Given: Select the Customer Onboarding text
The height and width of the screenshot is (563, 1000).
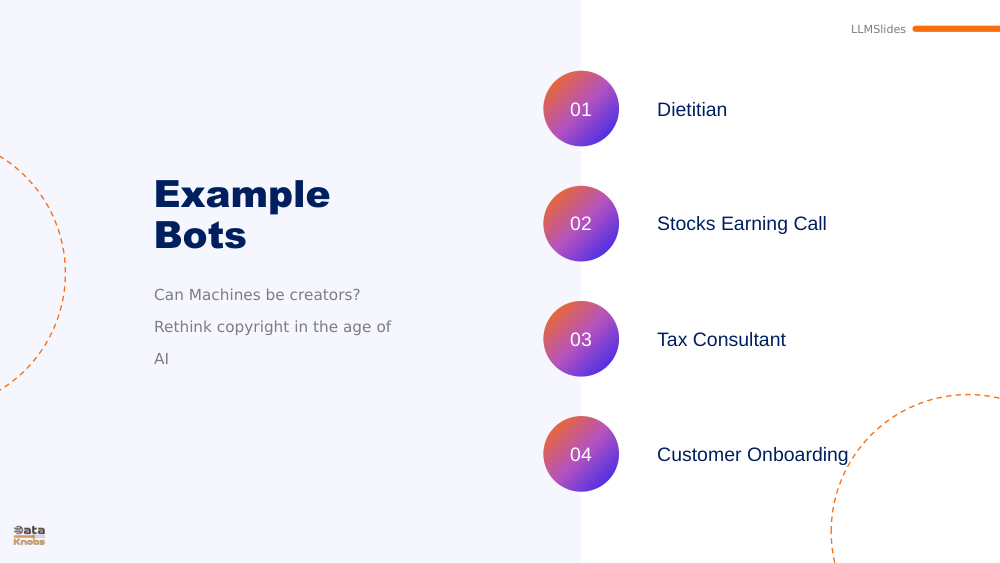Looking at the screenshot, I should tap(753, 455).
